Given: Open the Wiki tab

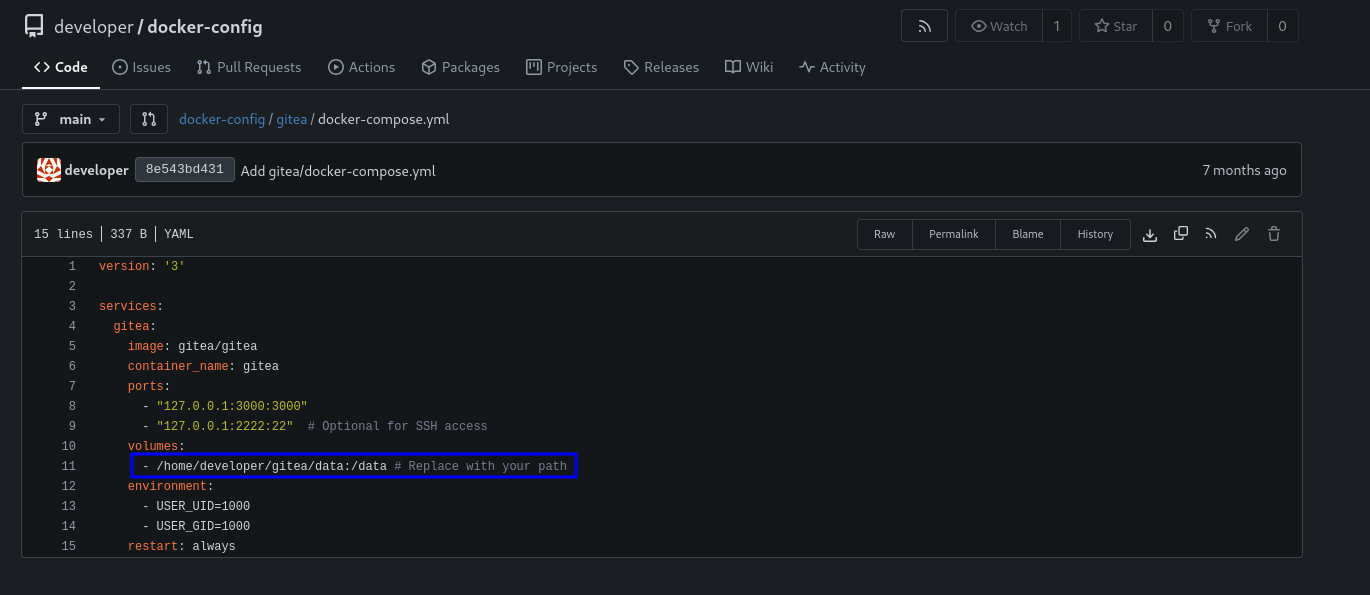Looking at the screenshot, I should [749, 67].
